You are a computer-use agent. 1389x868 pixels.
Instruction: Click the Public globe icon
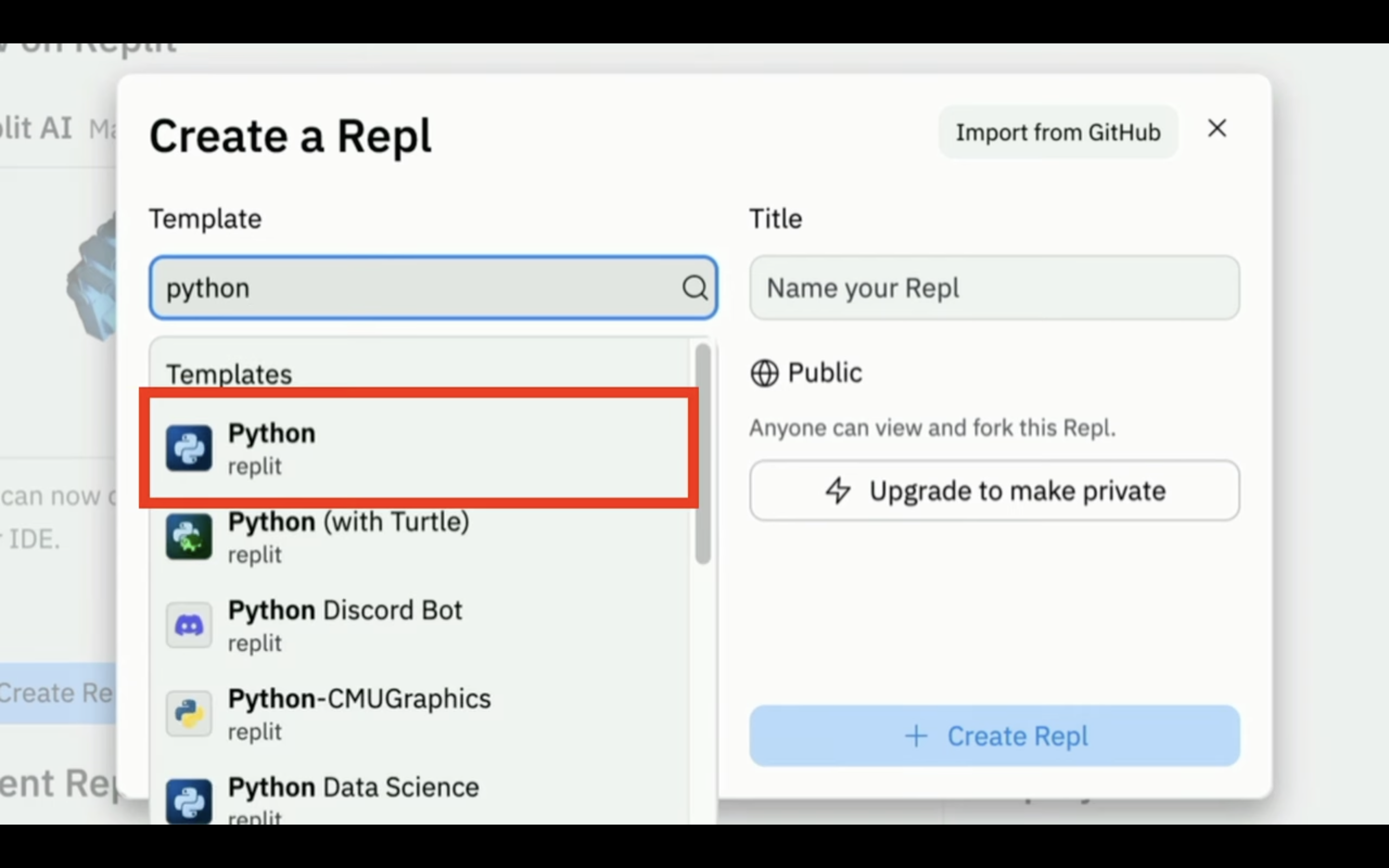pyautogui.click(x=764, y=373)
